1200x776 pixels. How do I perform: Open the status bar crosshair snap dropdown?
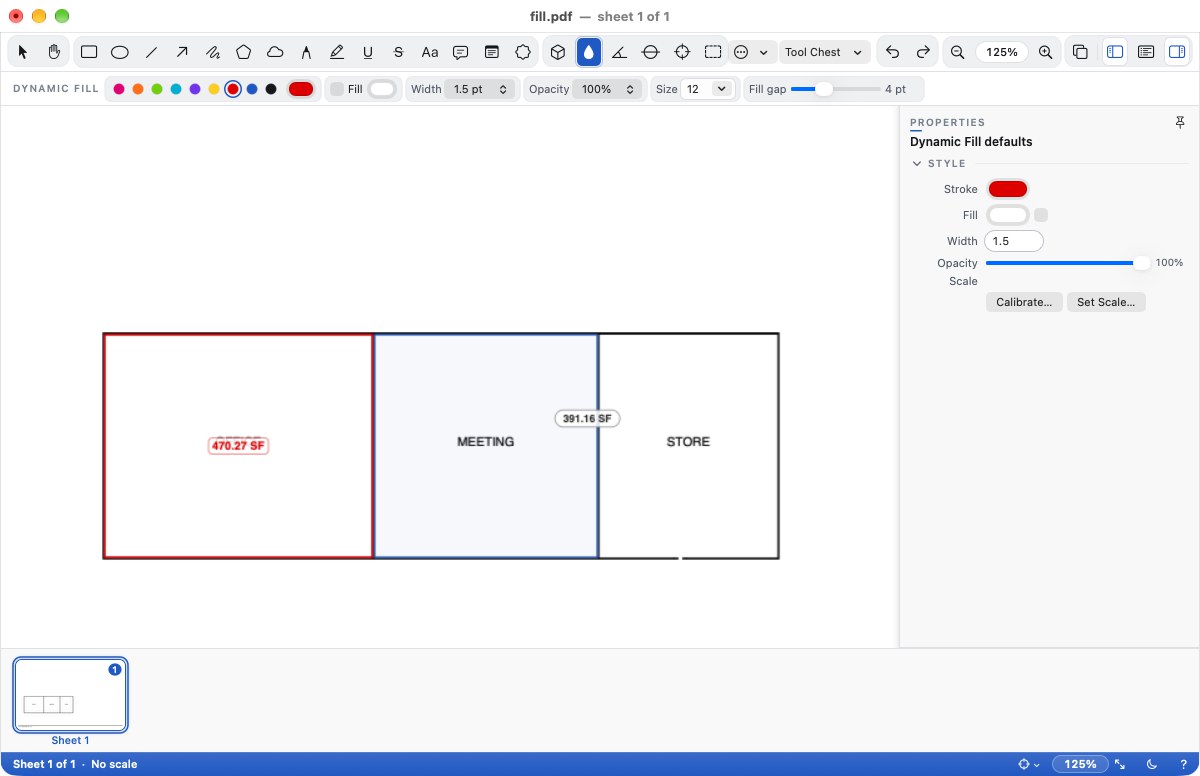(x=1029, y=764)
